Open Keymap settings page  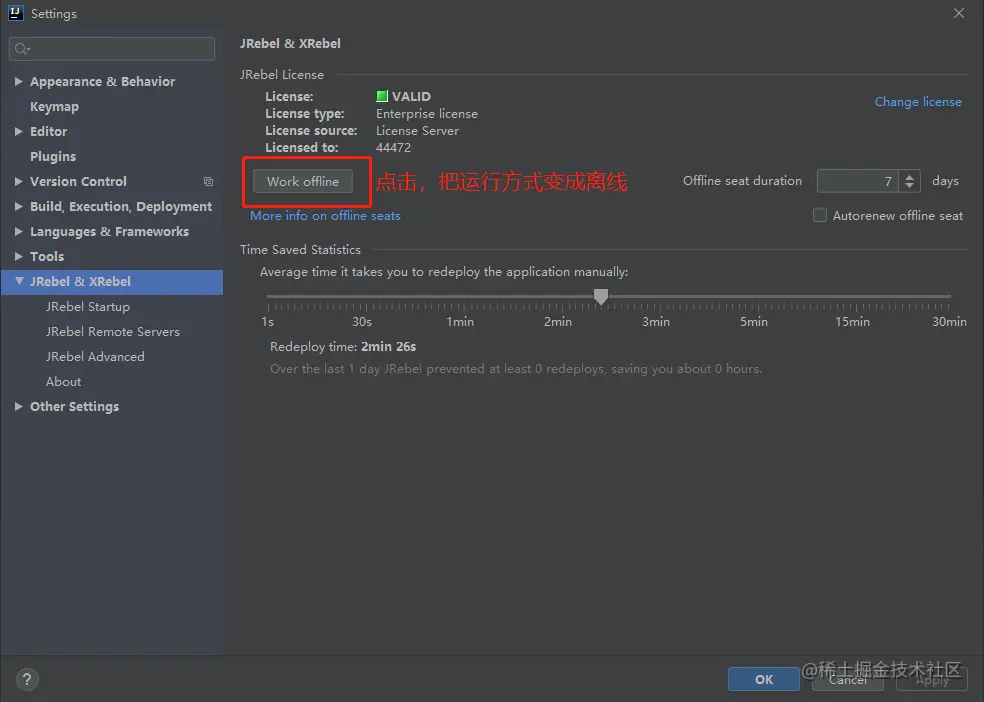coord(55,107)
